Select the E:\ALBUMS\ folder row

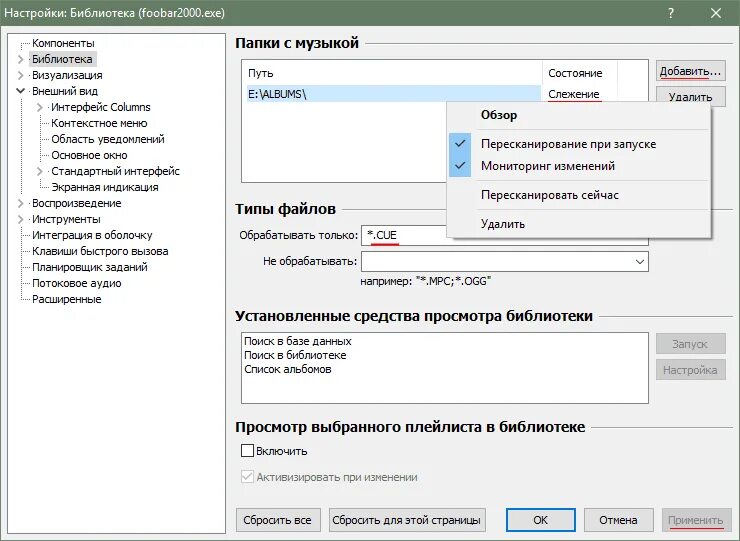tap(394, 94)
